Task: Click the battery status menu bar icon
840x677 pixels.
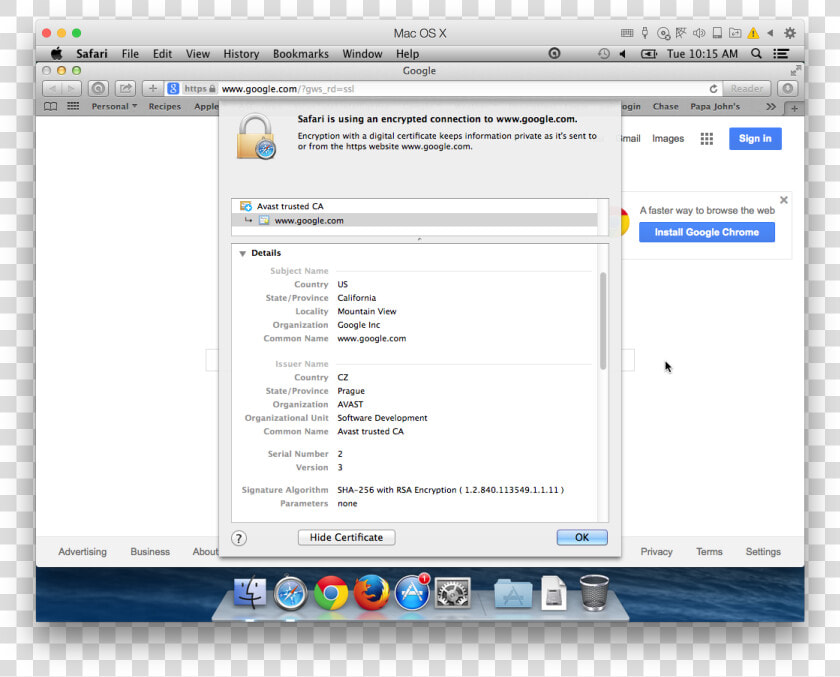Action: 649,54
